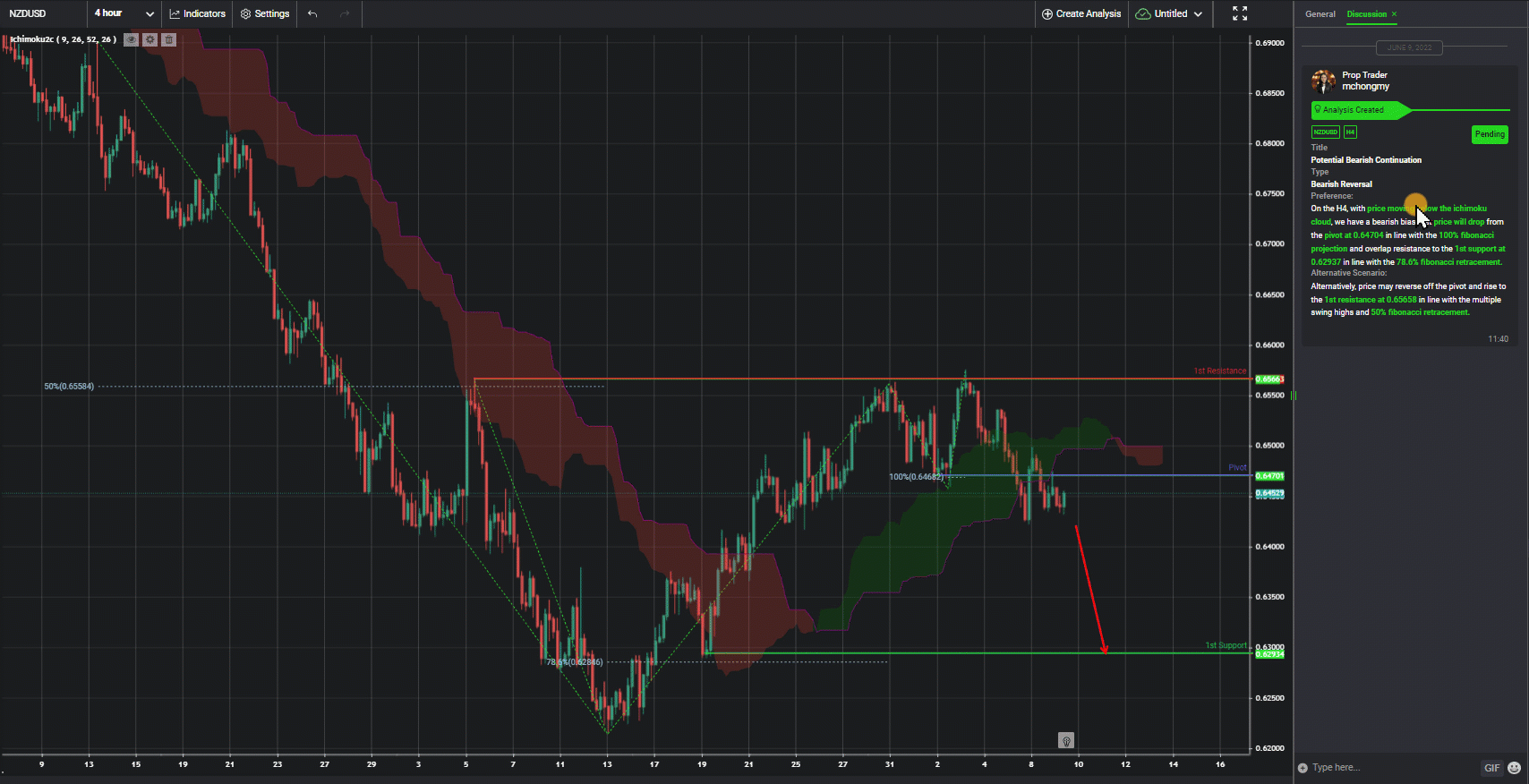Click the NZDUSD tag in analysis card
Viewport: 1529px width, 784px height.
click(1325, 132)
